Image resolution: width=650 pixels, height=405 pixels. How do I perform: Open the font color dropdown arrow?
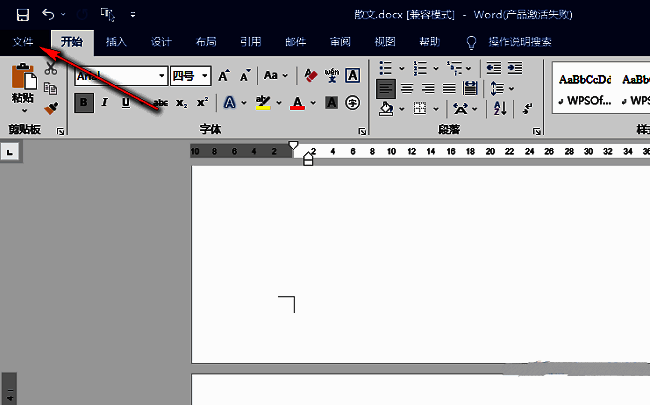tap(314, 103)
